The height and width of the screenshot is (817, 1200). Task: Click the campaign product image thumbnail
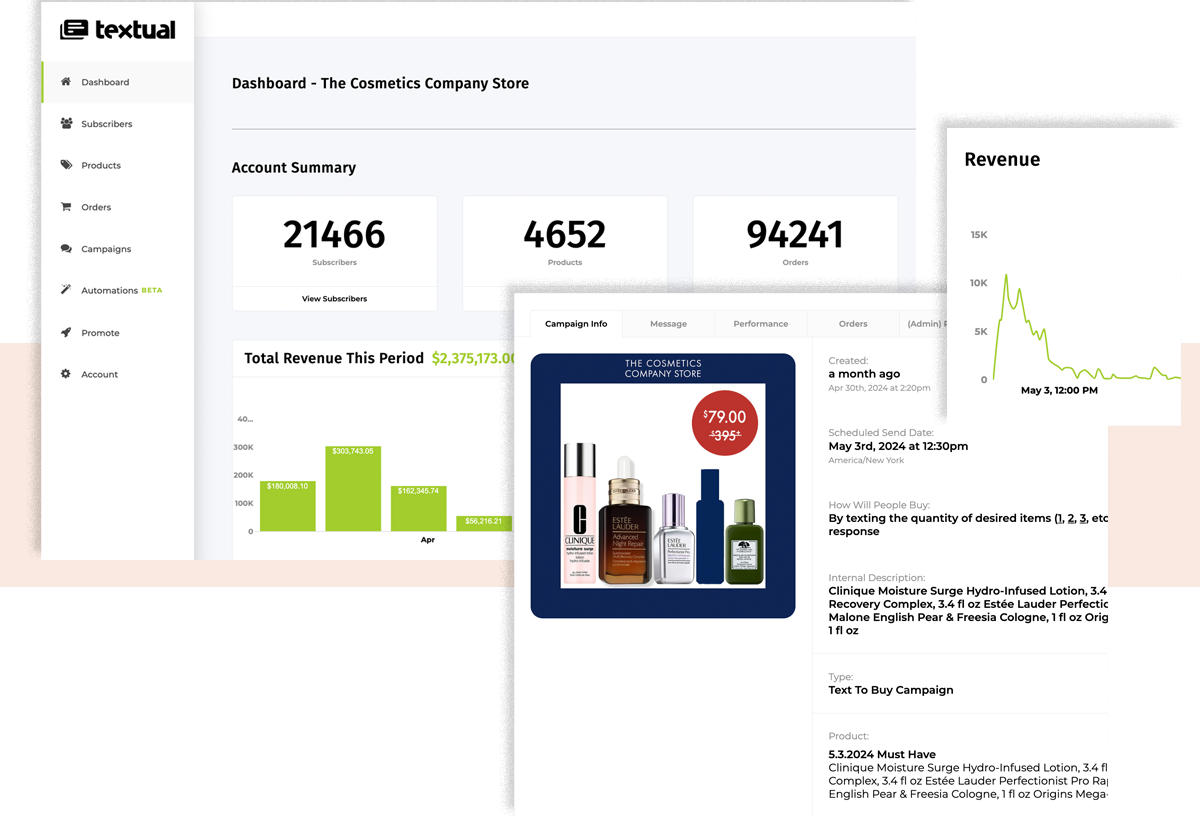click(x=662, y=486)
